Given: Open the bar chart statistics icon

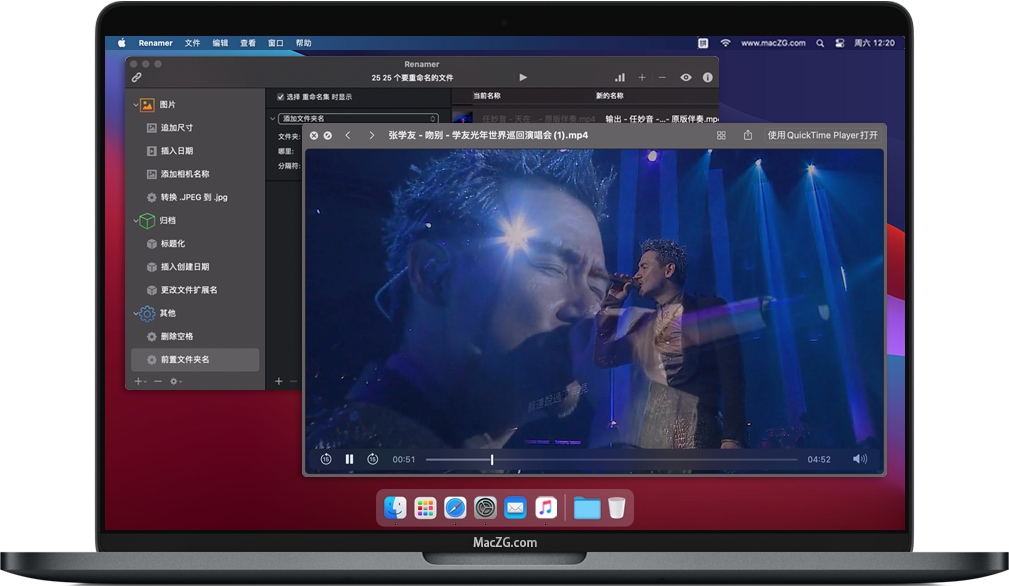Looking at the screenshot, I should pos(620,77).
